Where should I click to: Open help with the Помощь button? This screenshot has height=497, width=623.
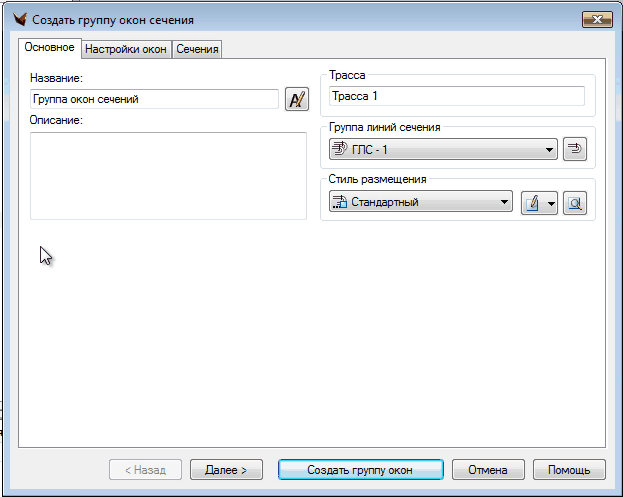point(569,470)
